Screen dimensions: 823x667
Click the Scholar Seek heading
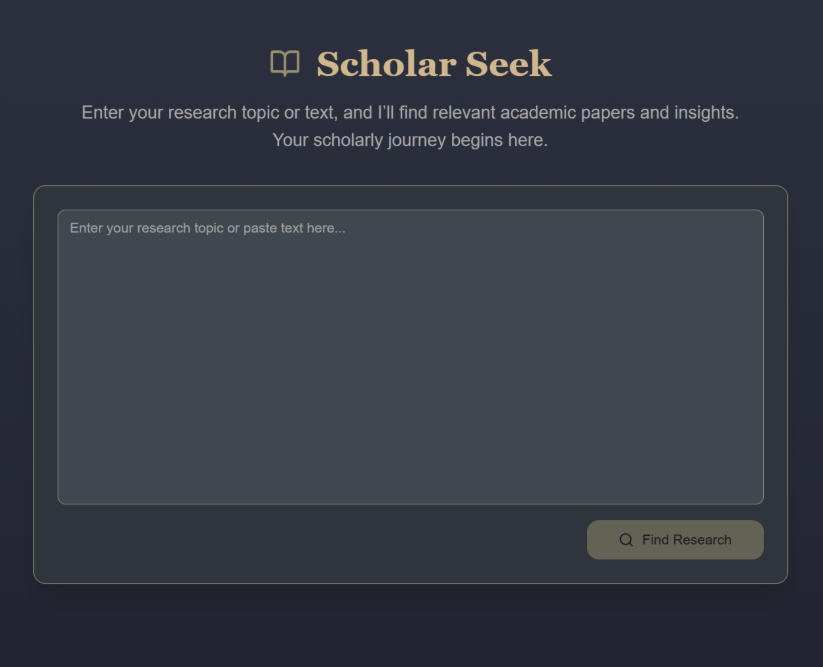[x=433, y=63]
